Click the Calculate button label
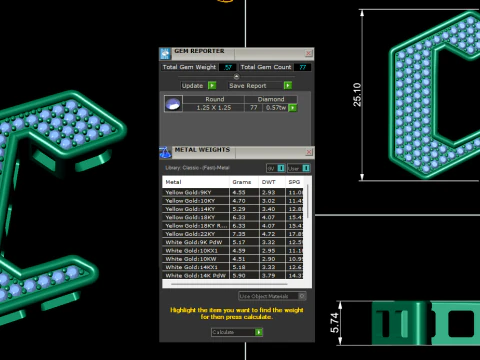480x360 pixels. click(x=223, y=332)
